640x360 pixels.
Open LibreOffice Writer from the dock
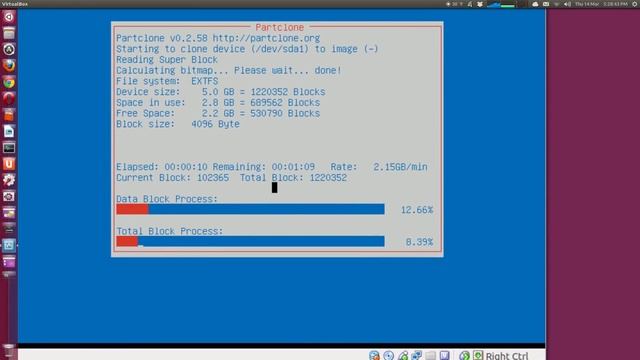tap(9, 131)
